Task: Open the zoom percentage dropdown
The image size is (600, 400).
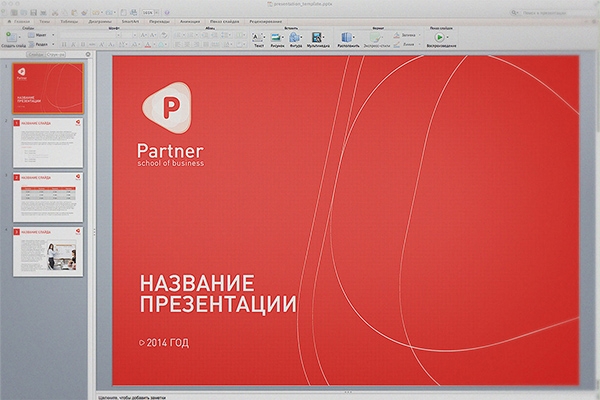Action: (157, 13)
